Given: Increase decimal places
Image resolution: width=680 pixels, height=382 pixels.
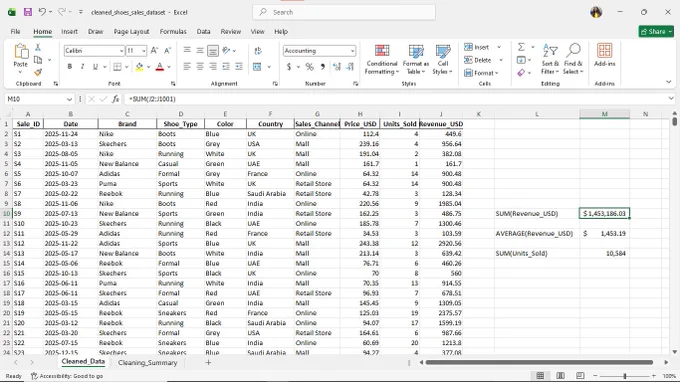Looking at the screenshot, I should coord(337,67).
